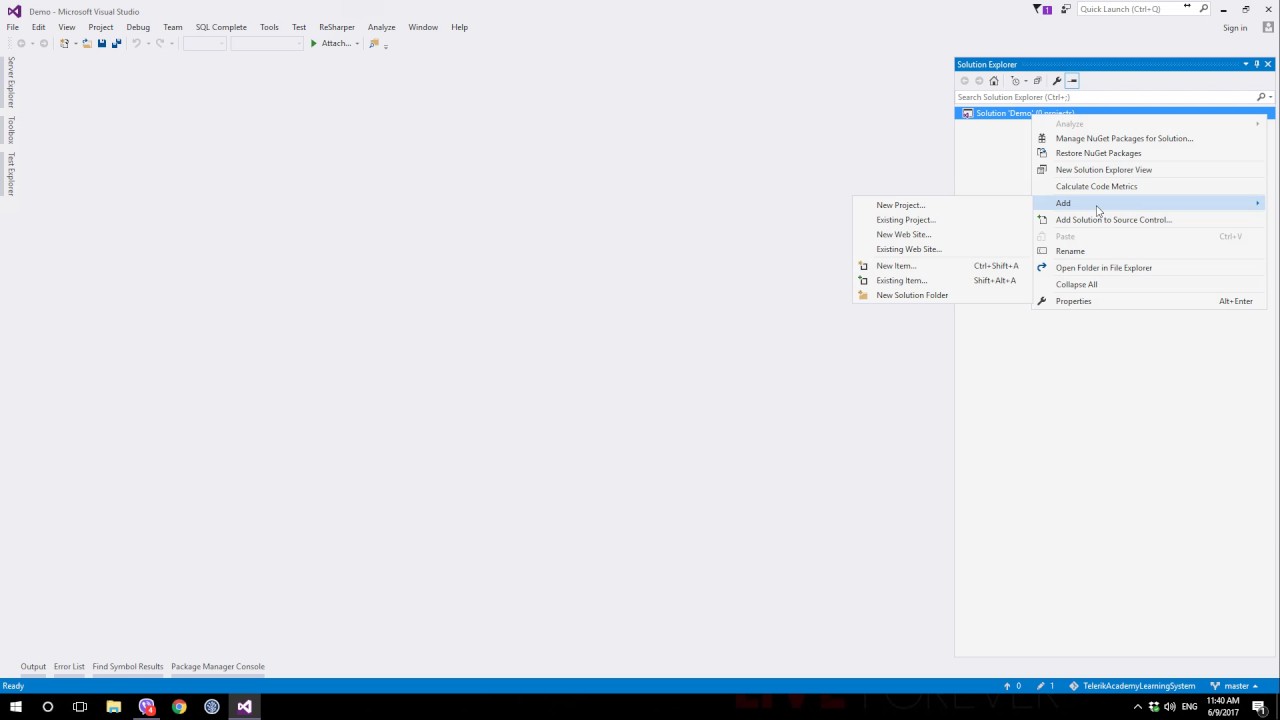Click the Cortana search circle on taskbar
The width and height of the screenshot is (1280, 720).
coord(47,707)
